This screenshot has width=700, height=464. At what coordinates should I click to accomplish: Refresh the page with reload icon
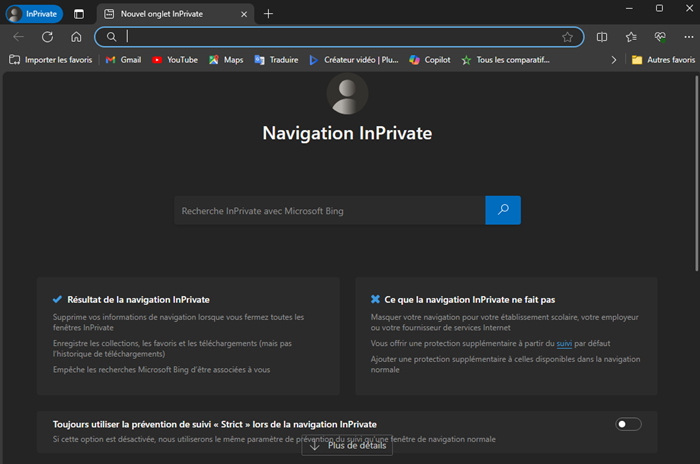(x=47, y=37)
